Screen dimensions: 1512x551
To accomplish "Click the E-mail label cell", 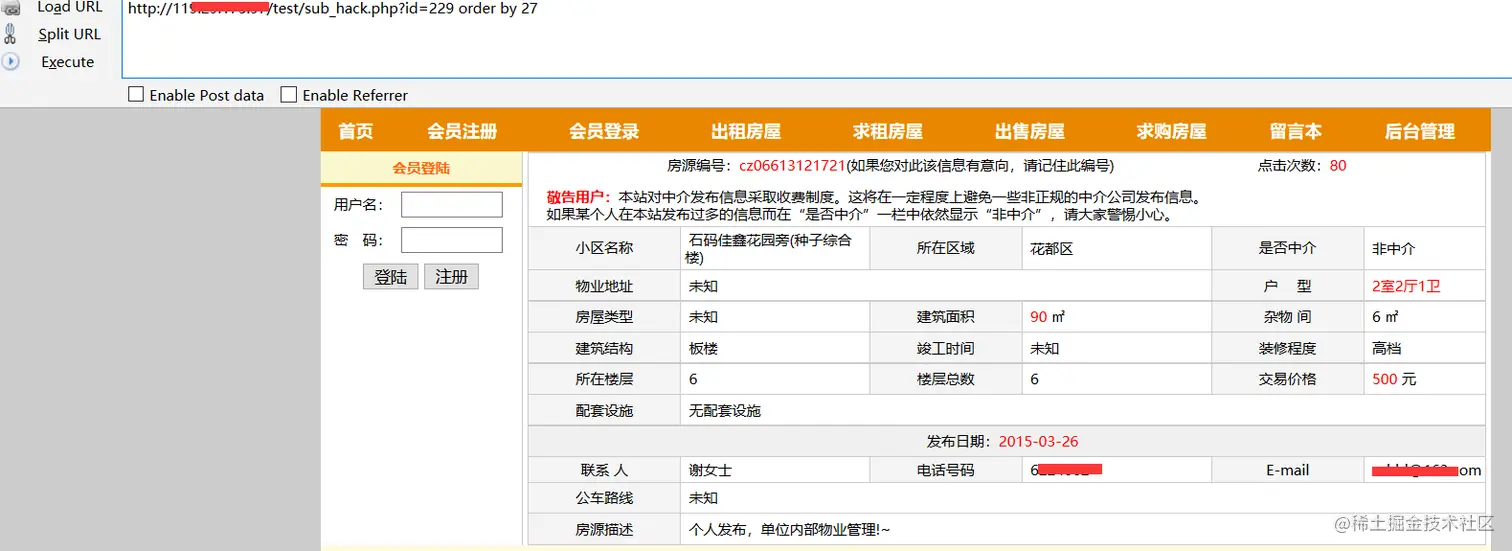I will click(x=1288, y=470).
